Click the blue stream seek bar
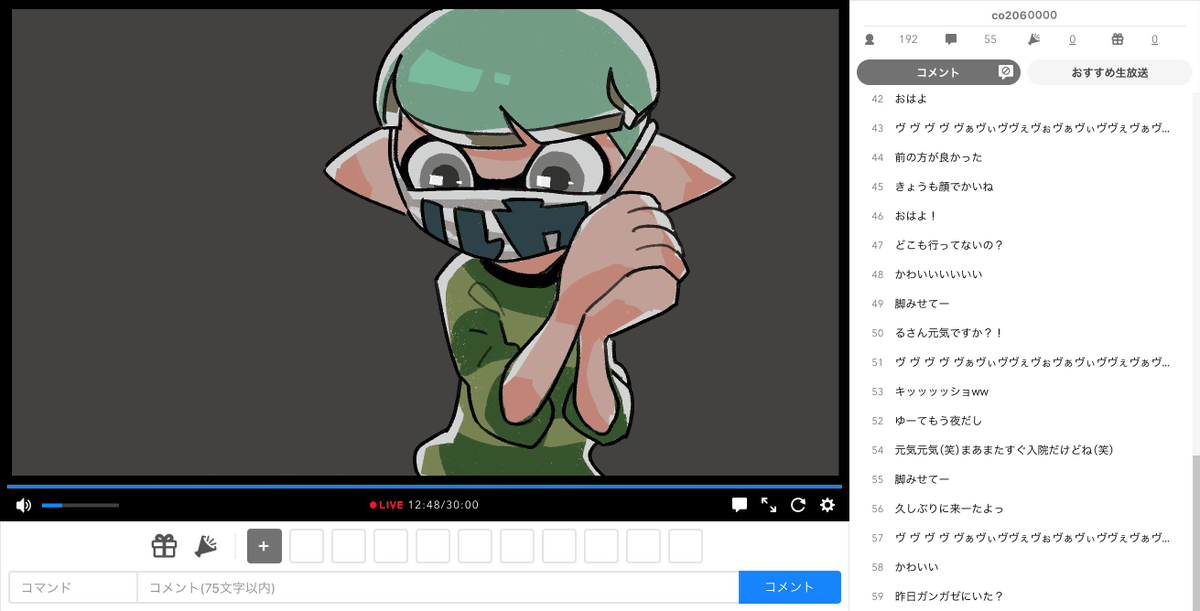 pyautogui.click(x=424, y=486)
